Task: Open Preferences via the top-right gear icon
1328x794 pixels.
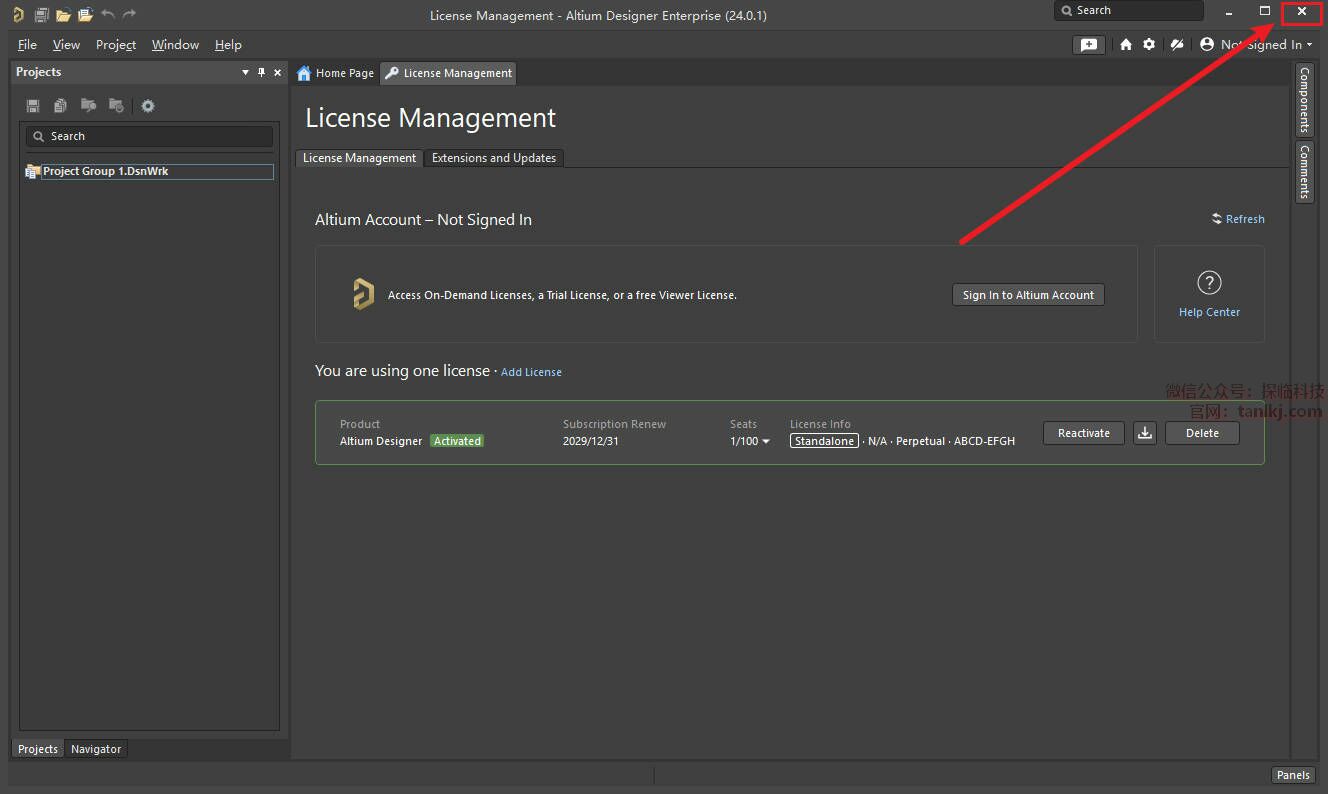Action: pyautogui.click(x=1149, y=44)
